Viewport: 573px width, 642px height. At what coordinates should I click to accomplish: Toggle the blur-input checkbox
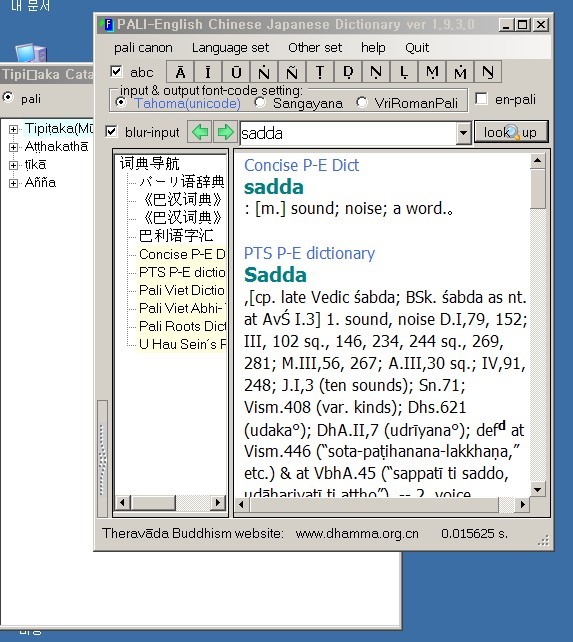[x=111, y=132]
